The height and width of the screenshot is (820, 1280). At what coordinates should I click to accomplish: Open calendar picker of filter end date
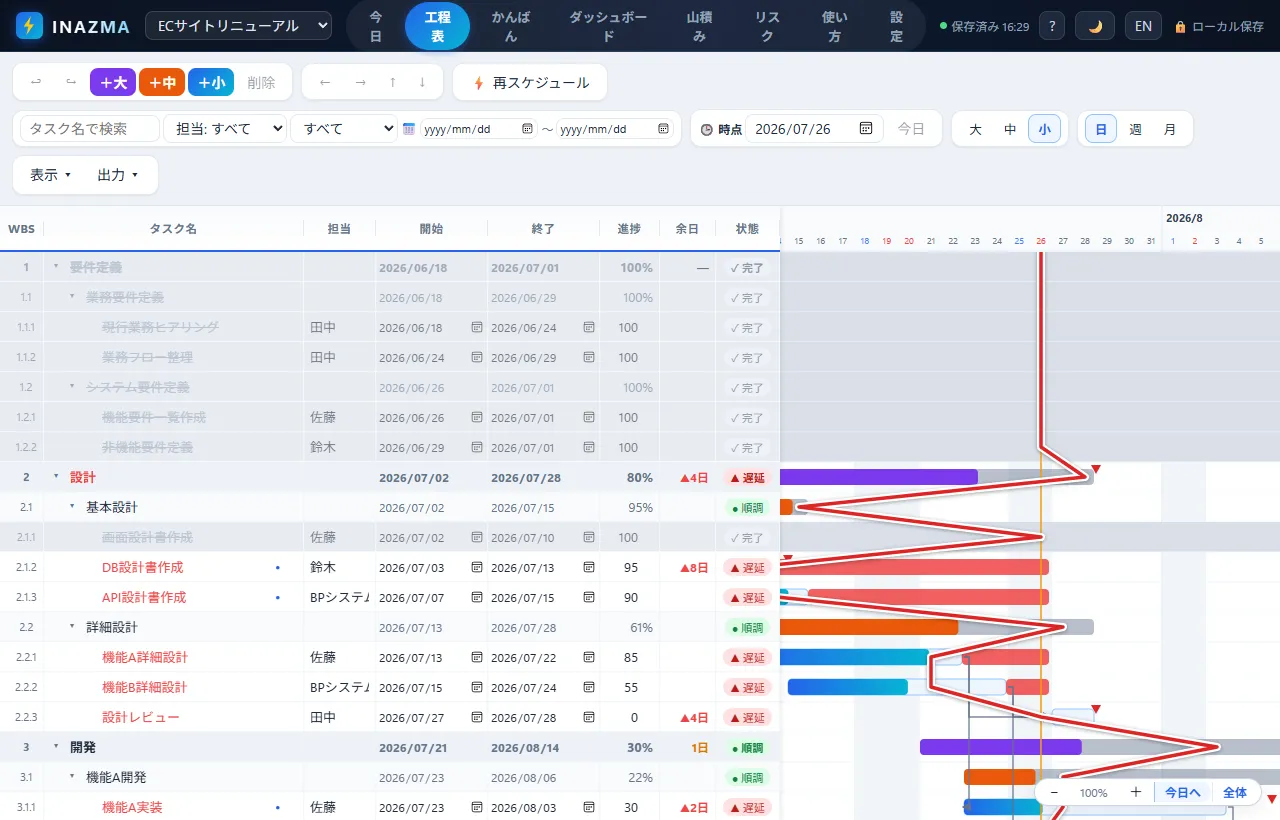[x=664, y=129]
